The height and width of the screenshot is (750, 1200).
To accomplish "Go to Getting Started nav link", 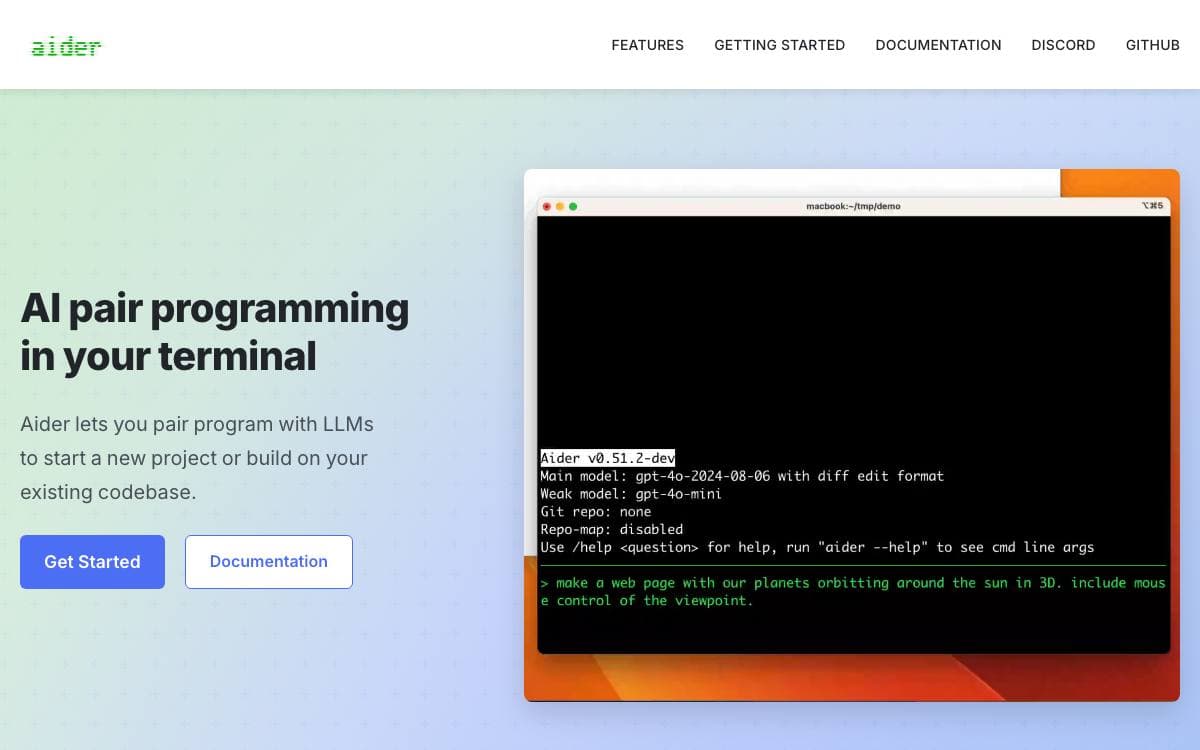I will pyautogui.click(x=780, y=45).
